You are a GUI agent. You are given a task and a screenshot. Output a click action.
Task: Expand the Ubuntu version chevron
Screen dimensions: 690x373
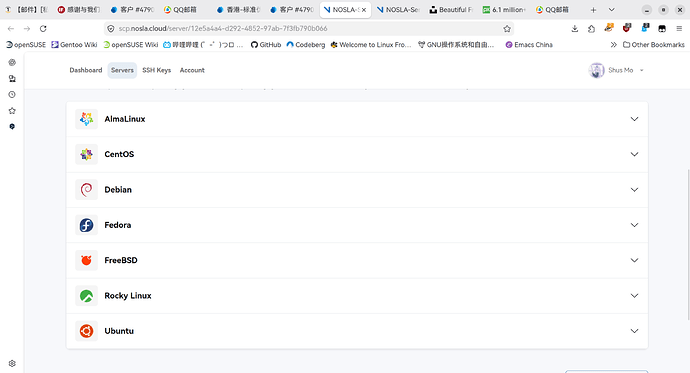pos(634,331)
